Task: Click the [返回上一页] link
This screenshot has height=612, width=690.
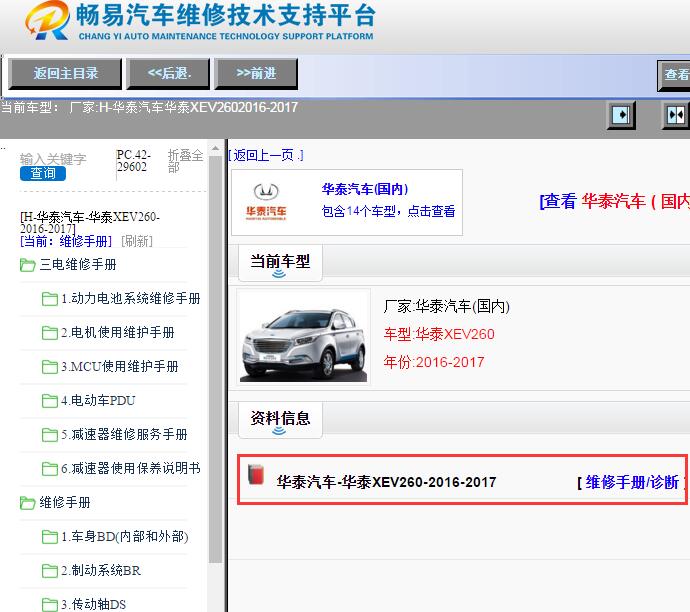Action: point(266,155)
